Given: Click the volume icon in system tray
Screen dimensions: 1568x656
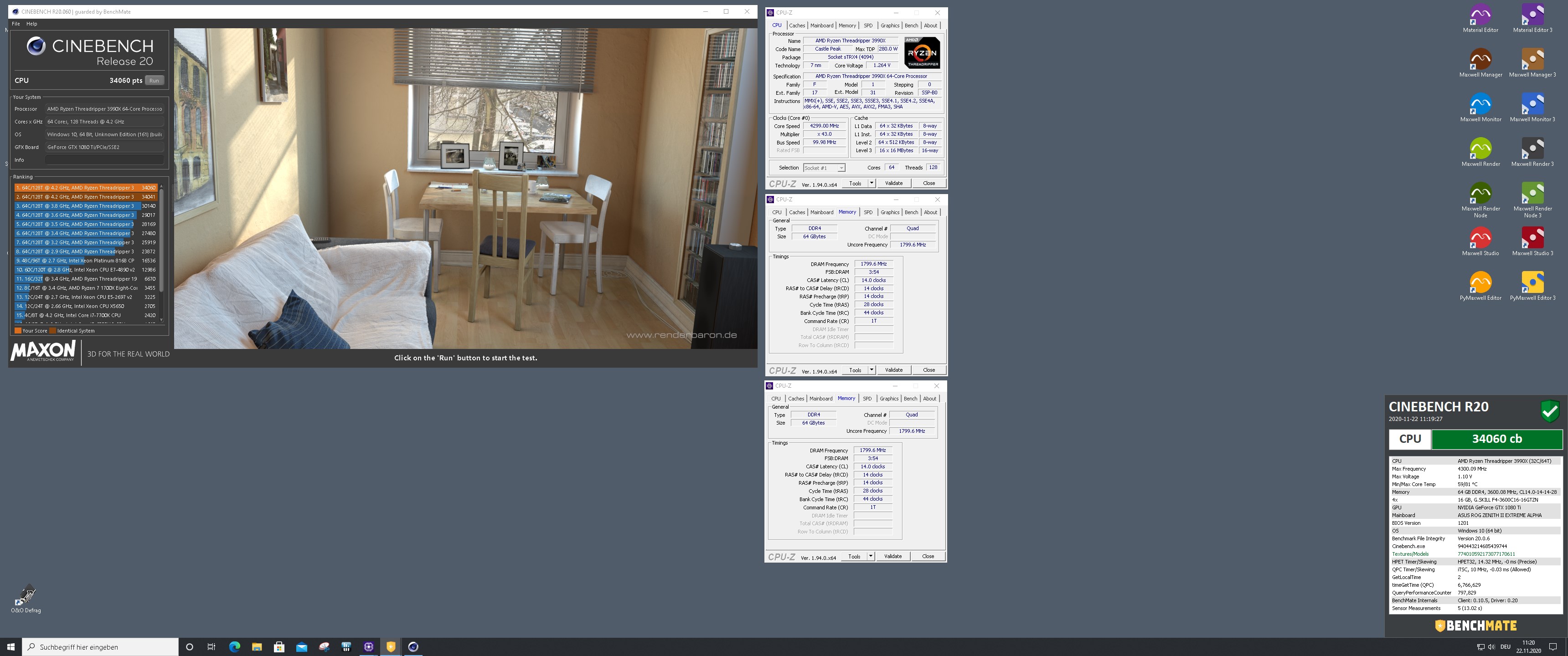Looking at the screenshot, I should pyautogui.click(x=1491, y=647).
